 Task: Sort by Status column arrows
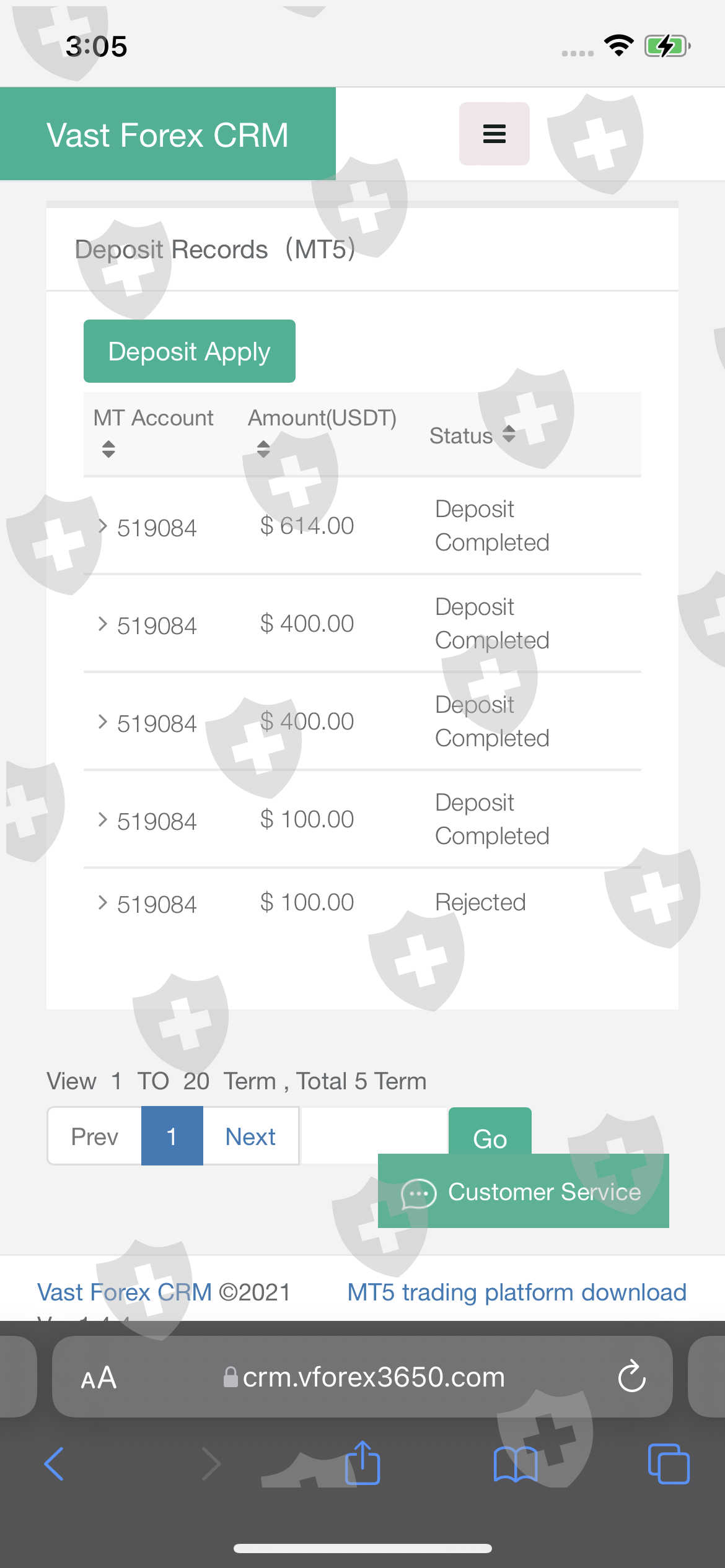pyautogui.click(x=509, y=434)
